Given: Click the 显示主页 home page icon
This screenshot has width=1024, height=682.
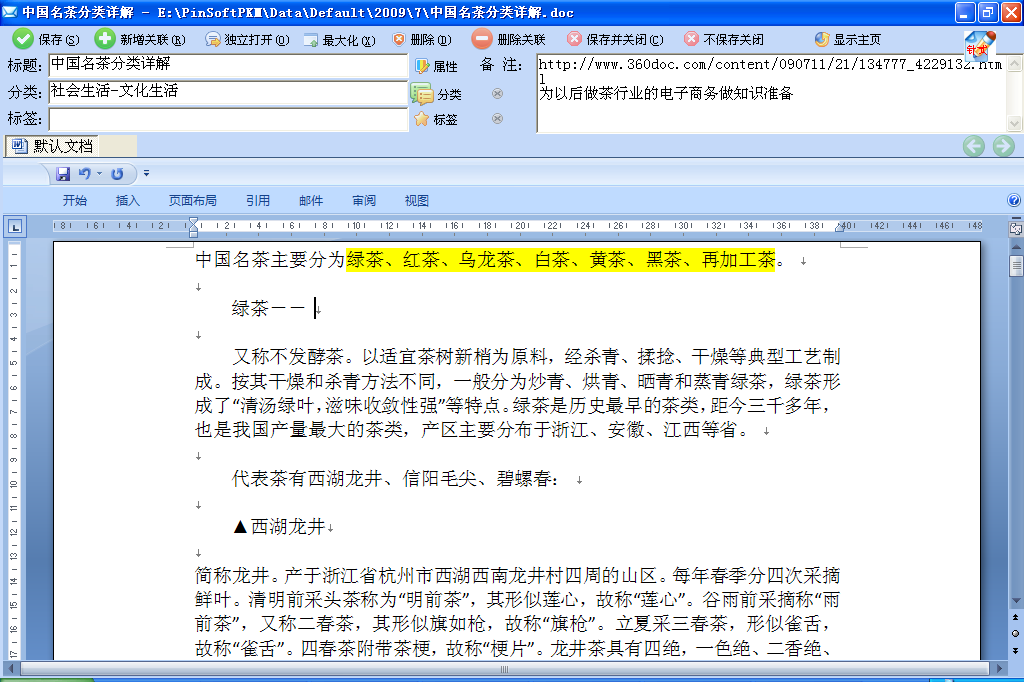Looking at the screenshot, I should 822,40.
